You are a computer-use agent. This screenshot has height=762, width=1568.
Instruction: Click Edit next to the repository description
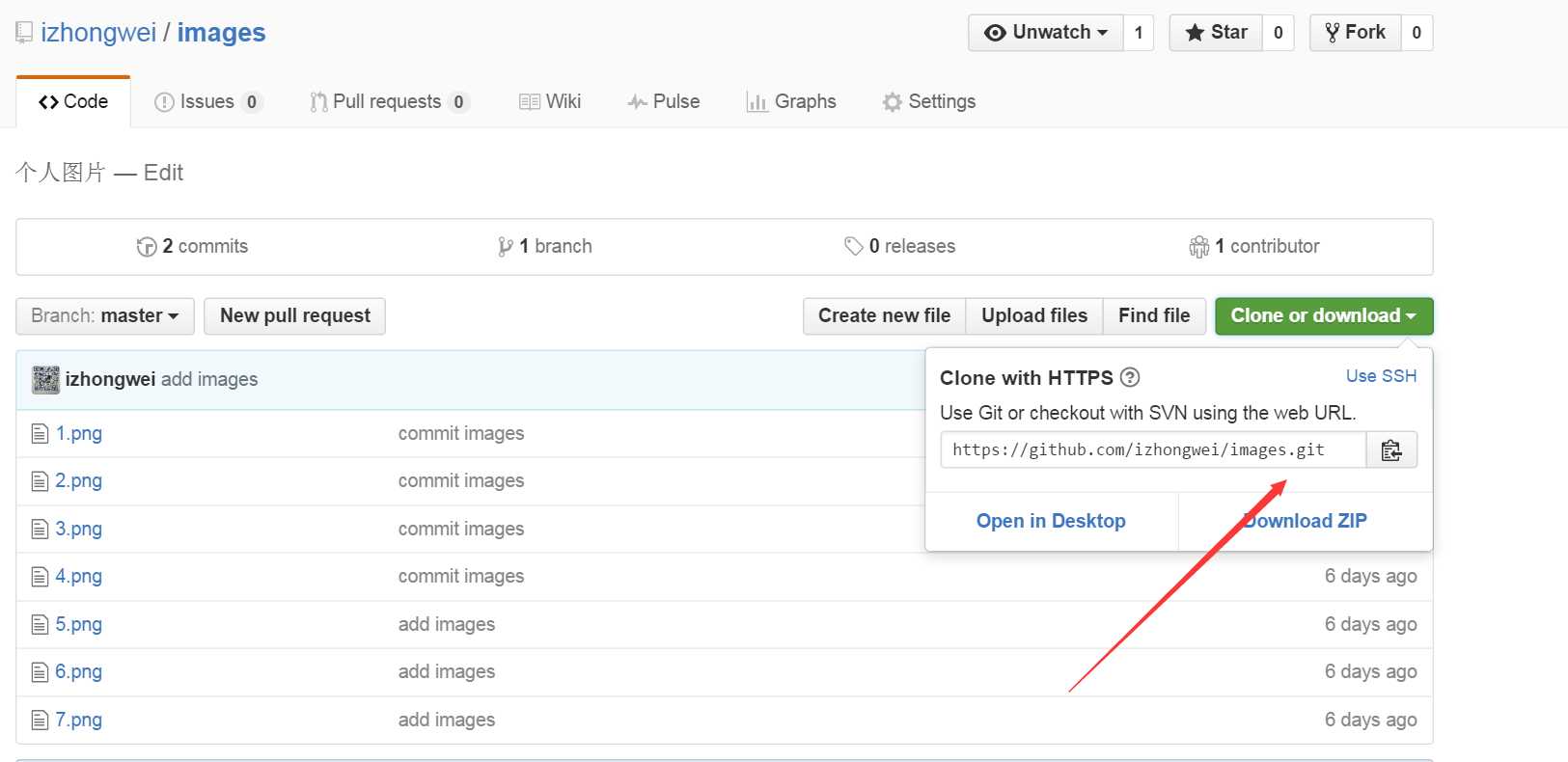pyautogui.click(x=163, y=173)
